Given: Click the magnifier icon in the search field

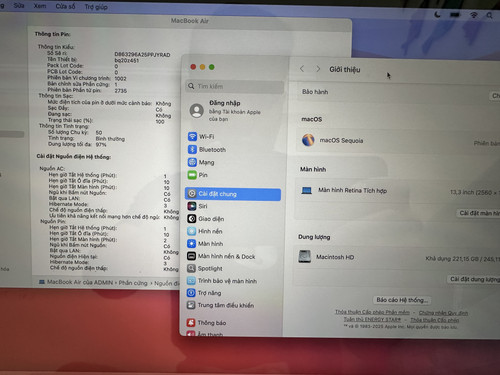Looking at the screenshot, I should 191,86.
